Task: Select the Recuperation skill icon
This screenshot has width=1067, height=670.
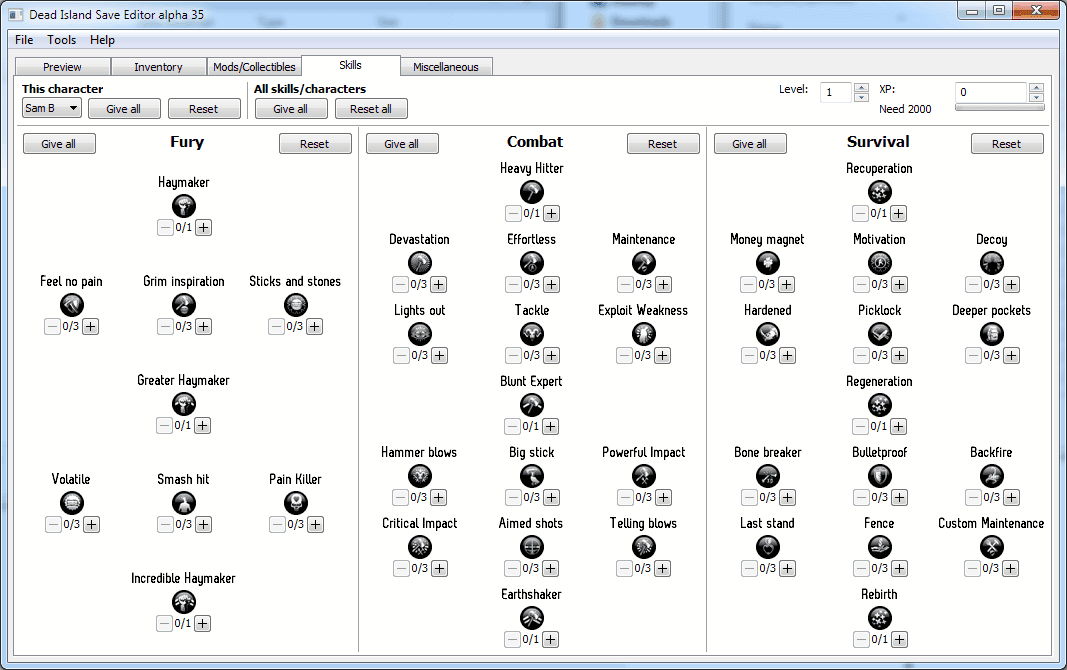Action: pyautogui.click(x=880, y=192)
